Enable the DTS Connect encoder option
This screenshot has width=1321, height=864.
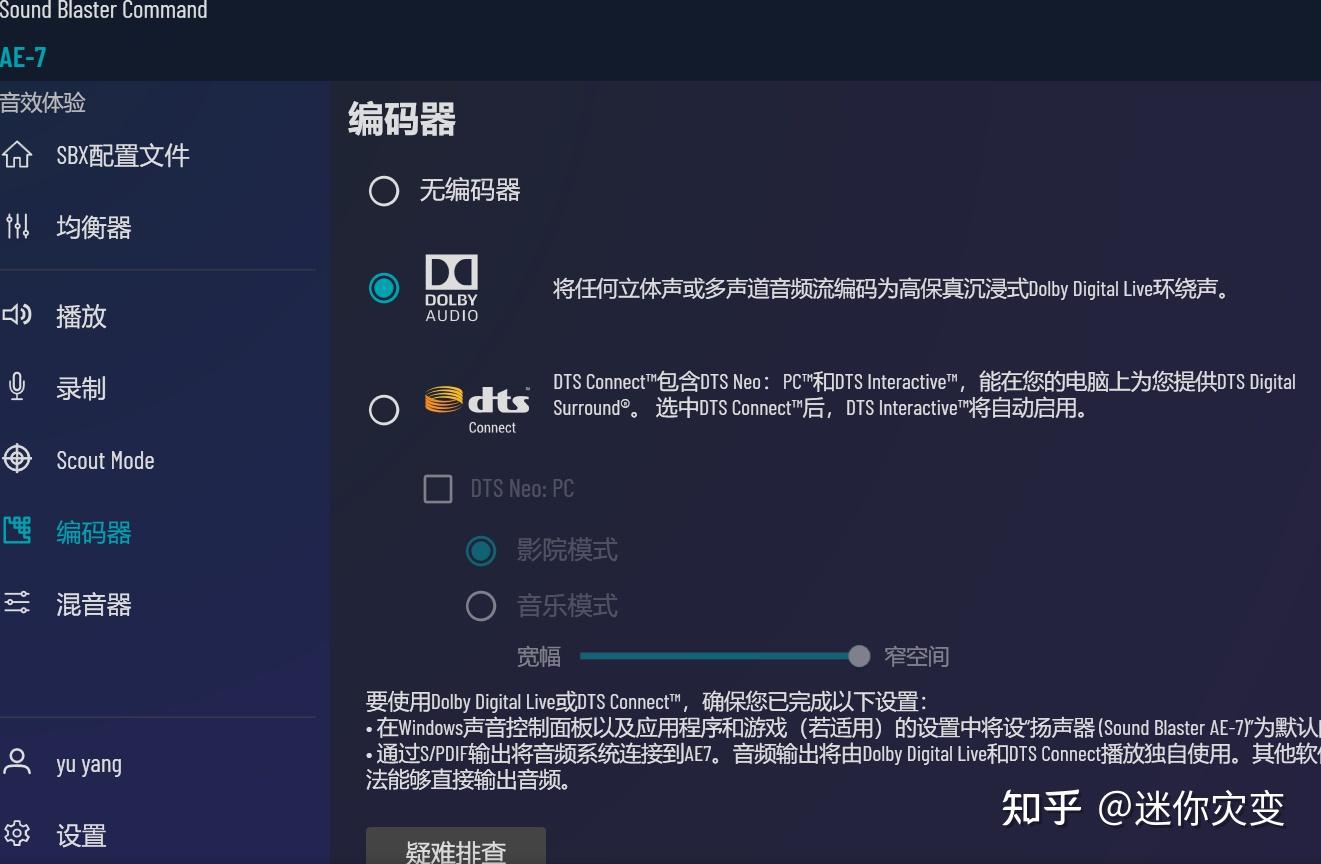tap(384, 410)
